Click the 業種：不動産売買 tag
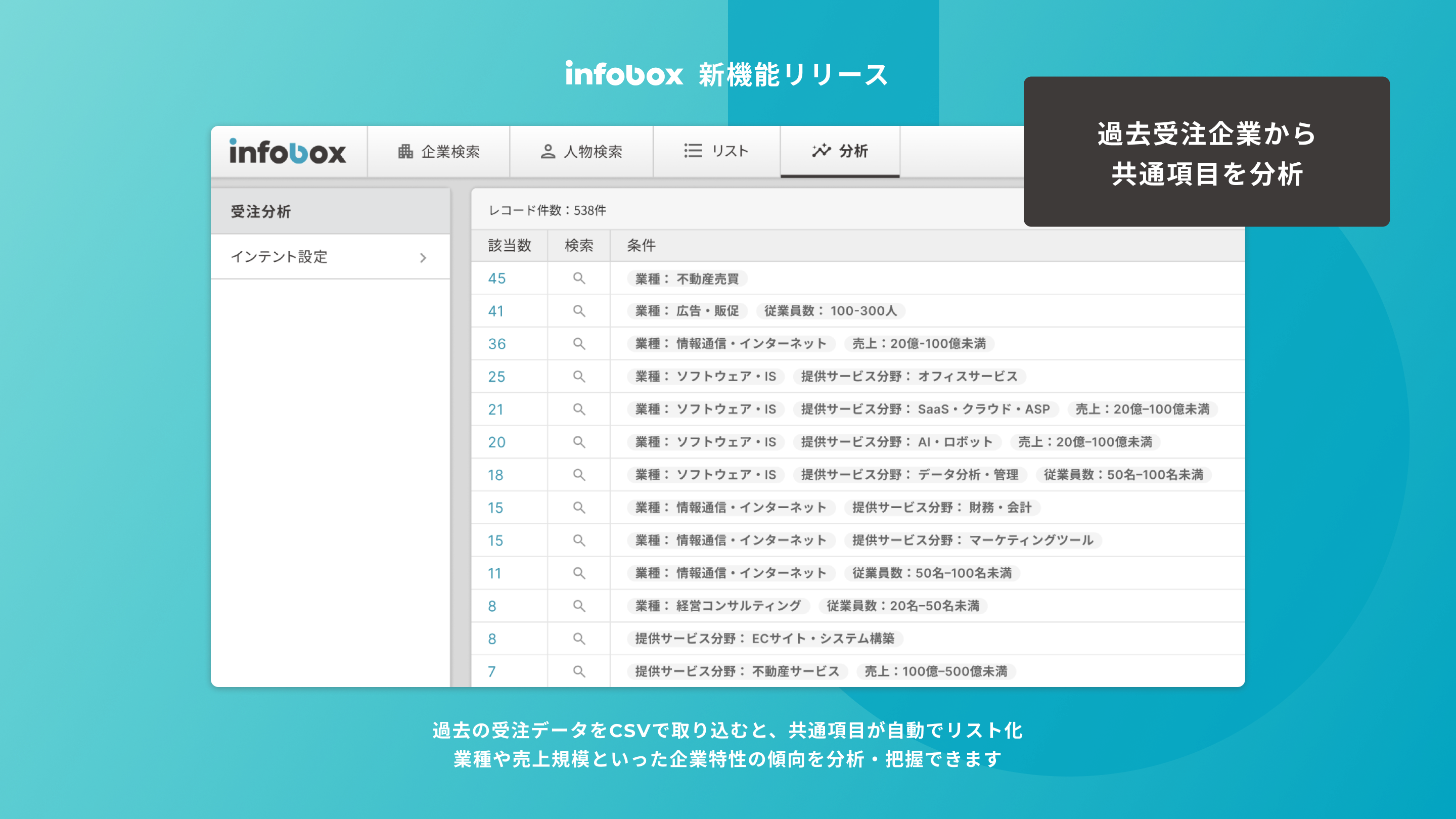The image size is (1456, 819). coord(687,279)
